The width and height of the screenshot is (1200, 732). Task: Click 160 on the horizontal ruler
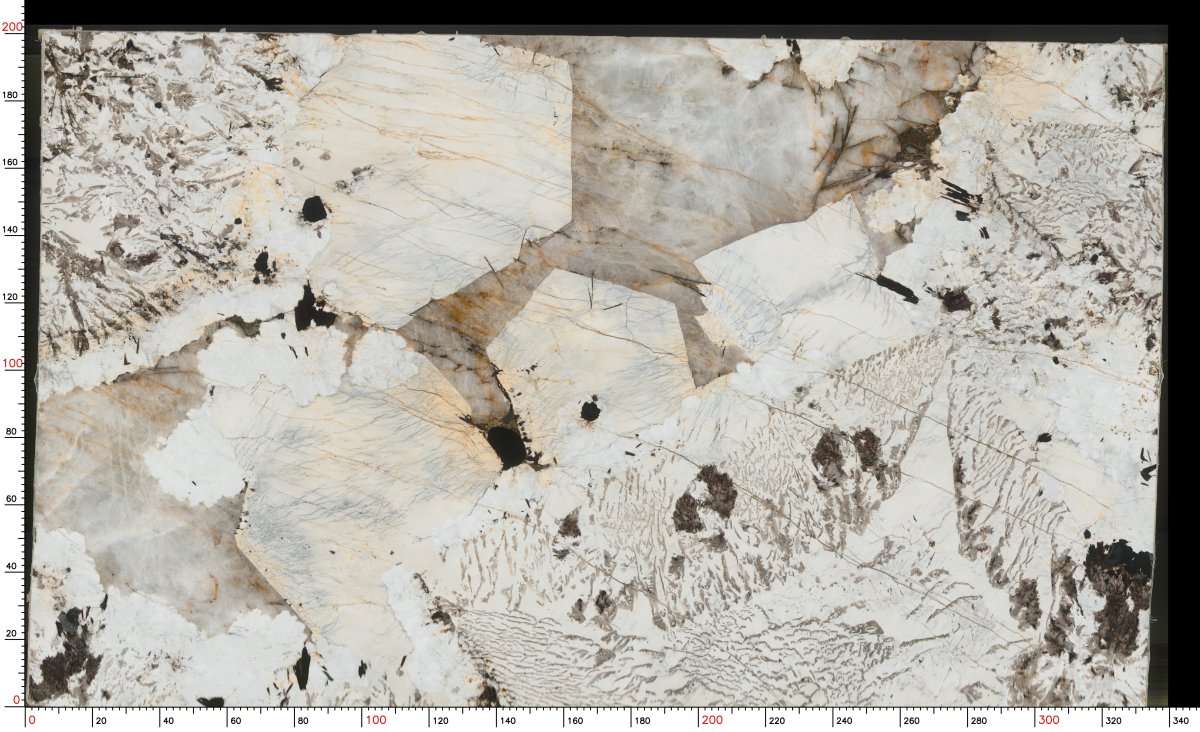577,720
